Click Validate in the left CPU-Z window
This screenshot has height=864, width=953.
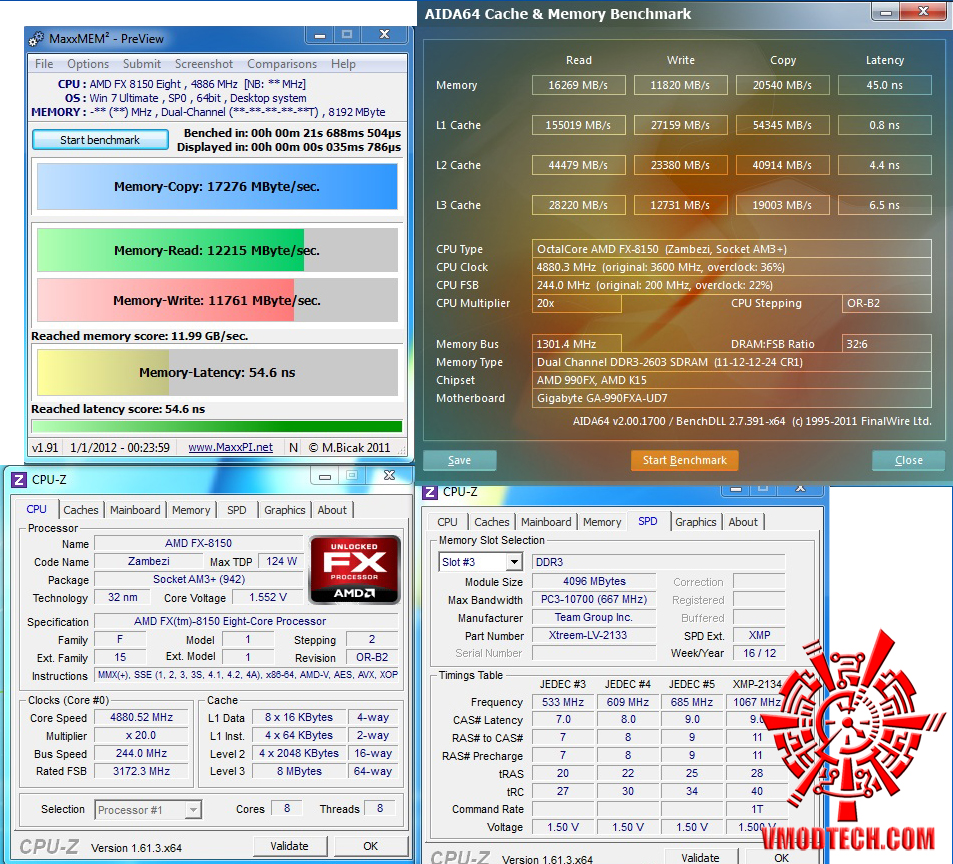point(289,846)
